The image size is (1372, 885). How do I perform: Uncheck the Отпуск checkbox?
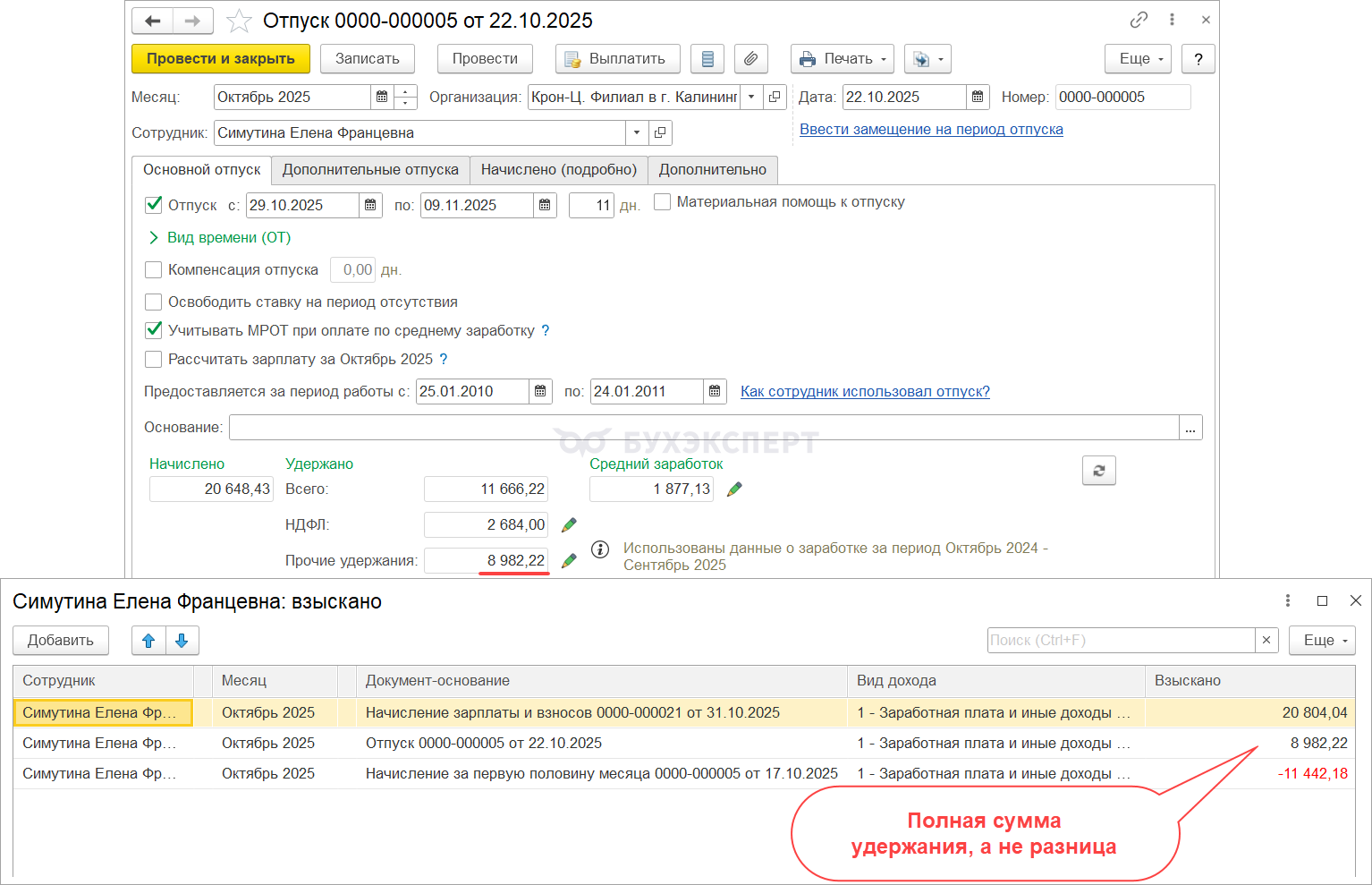(154, 205)
